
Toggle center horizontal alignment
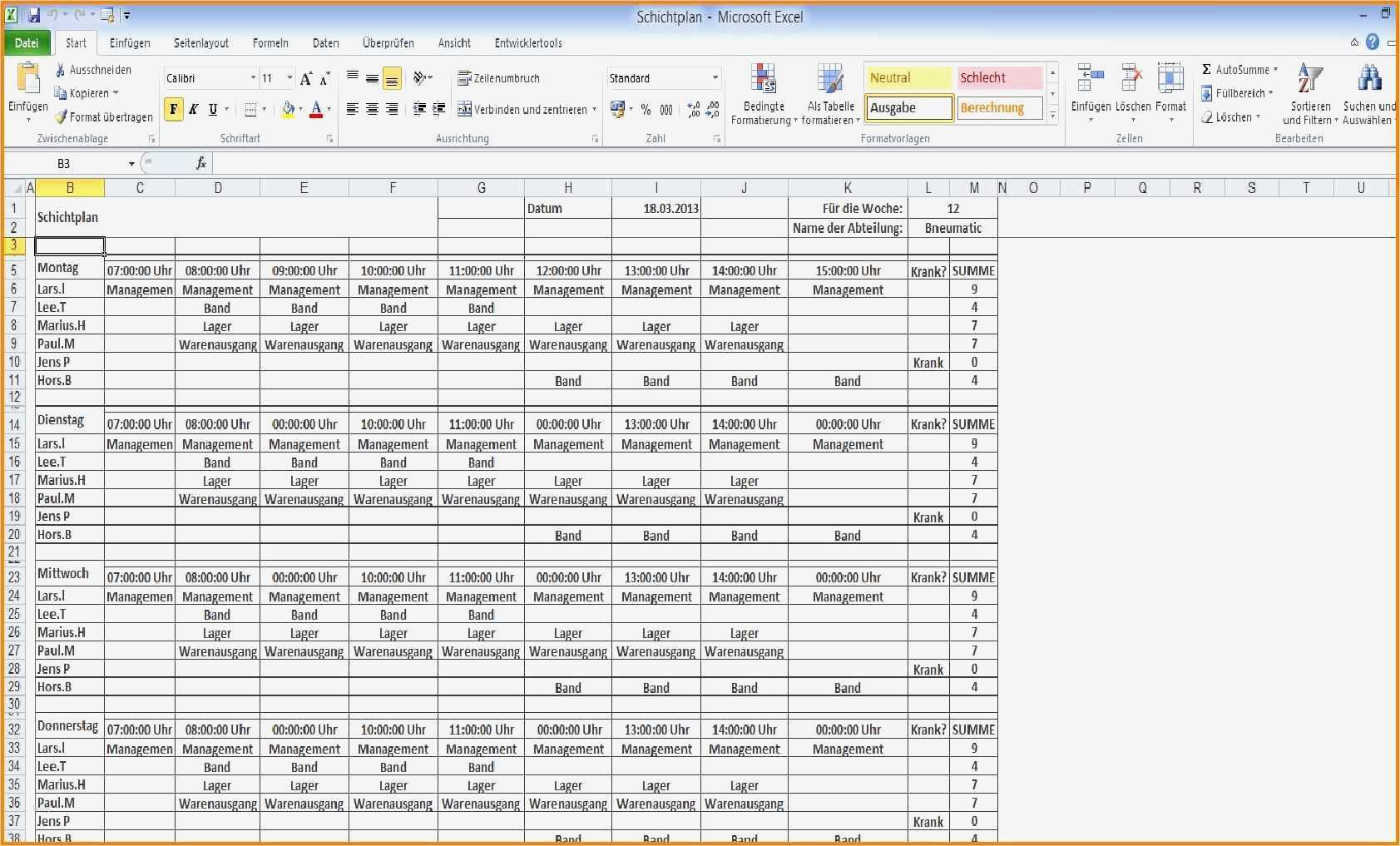click(372, 109)
